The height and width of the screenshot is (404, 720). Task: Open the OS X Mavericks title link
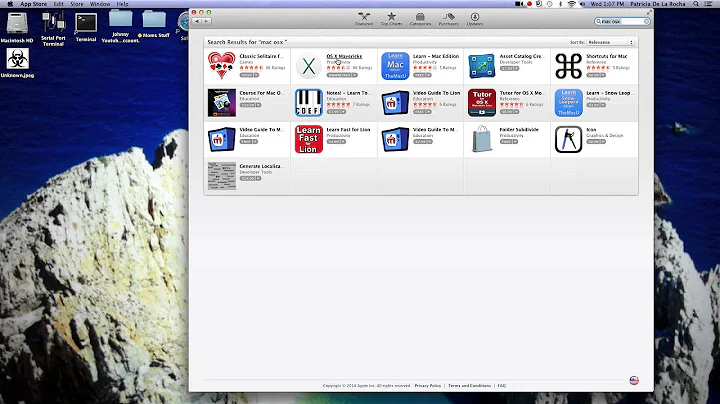(x=344, y=56)
